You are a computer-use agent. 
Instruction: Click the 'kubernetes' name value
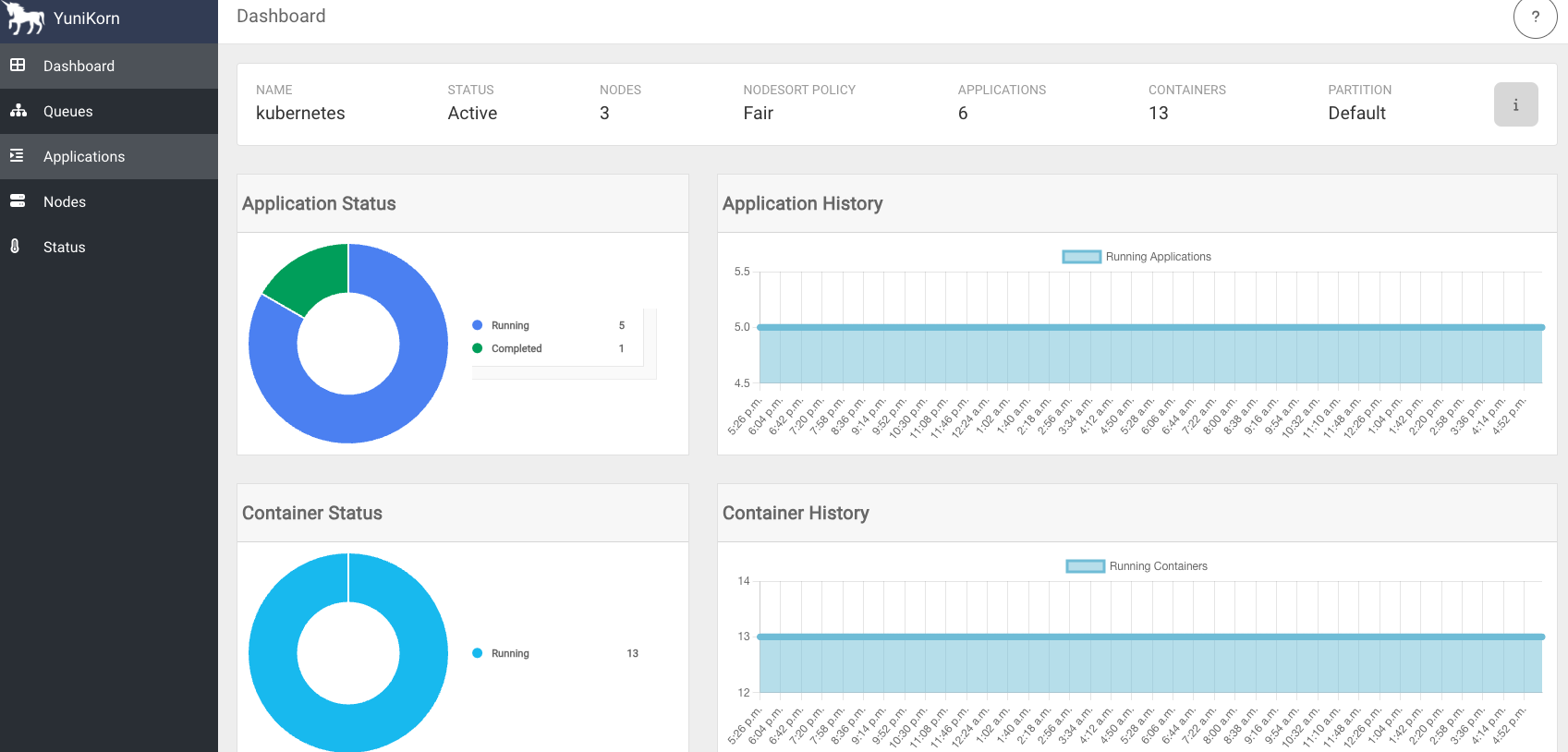(x=300, y=113)
